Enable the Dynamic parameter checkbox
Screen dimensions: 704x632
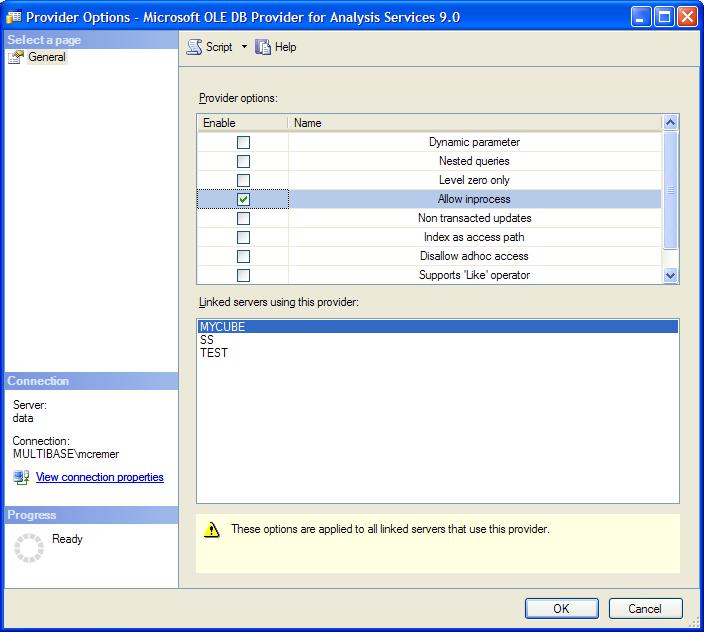(243, 142)
